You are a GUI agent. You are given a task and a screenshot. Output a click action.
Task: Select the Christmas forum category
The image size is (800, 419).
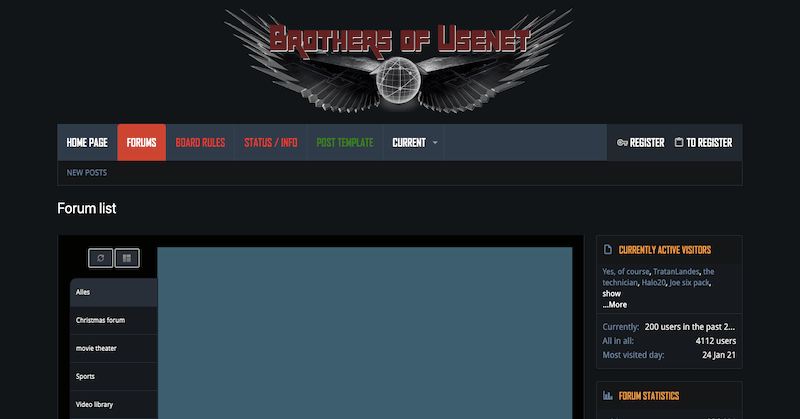(x=113, y=321)
